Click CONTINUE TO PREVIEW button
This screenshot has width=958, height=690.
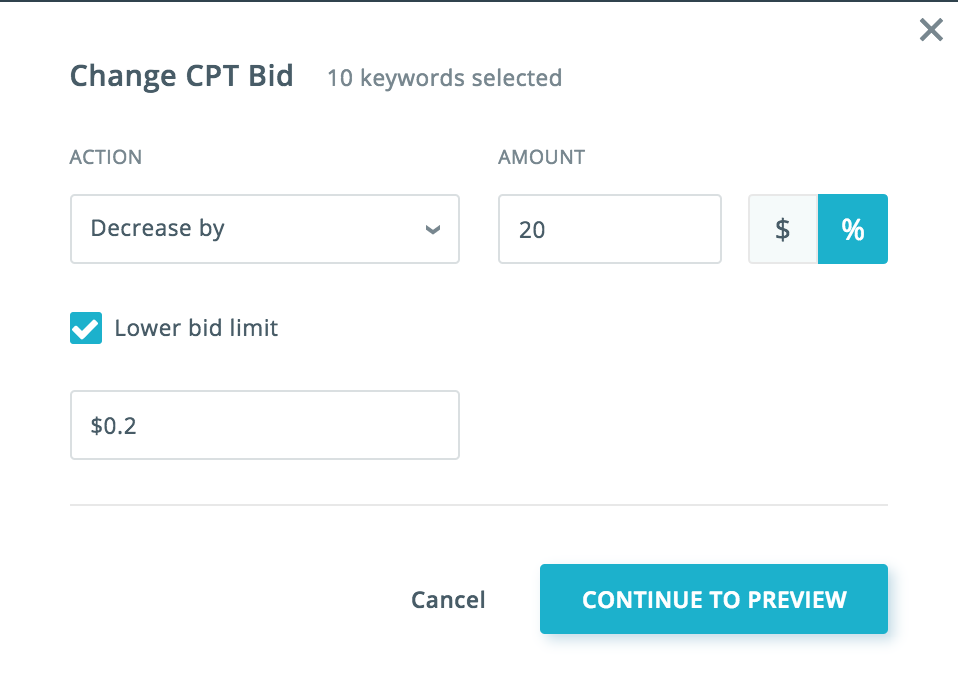click(713, 599)
